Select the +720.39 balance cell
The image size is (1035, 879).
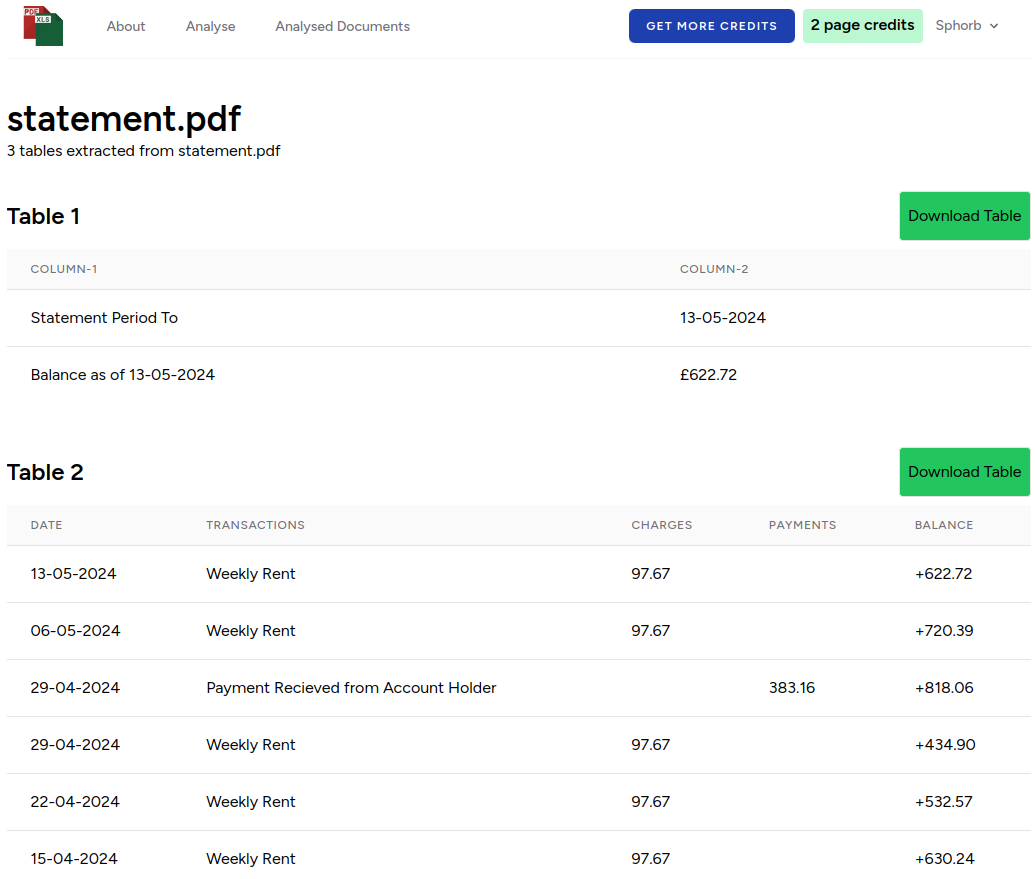943,631
